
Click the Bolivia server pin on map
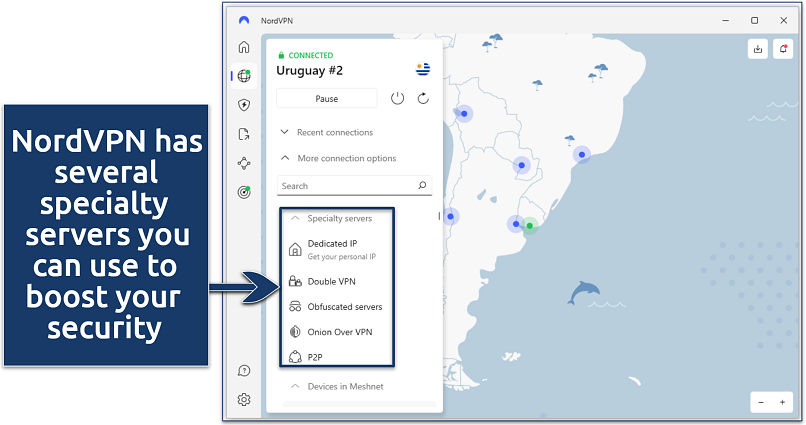point(464,114)
